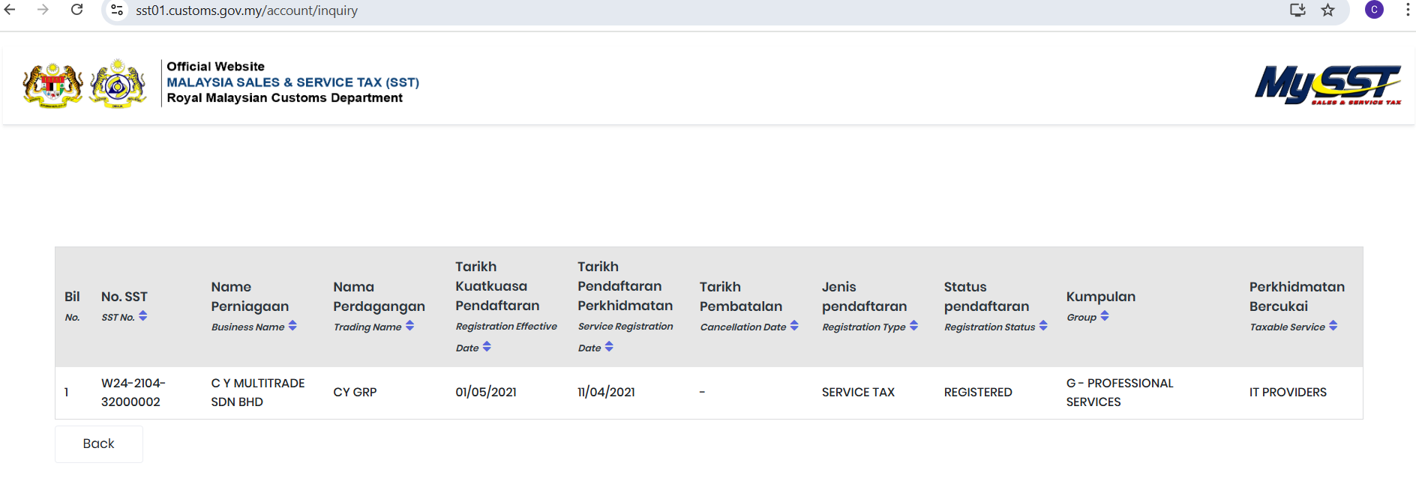Click the browser reload page icon
This screenshot has height=493, width=1416.
click(77, 10)
